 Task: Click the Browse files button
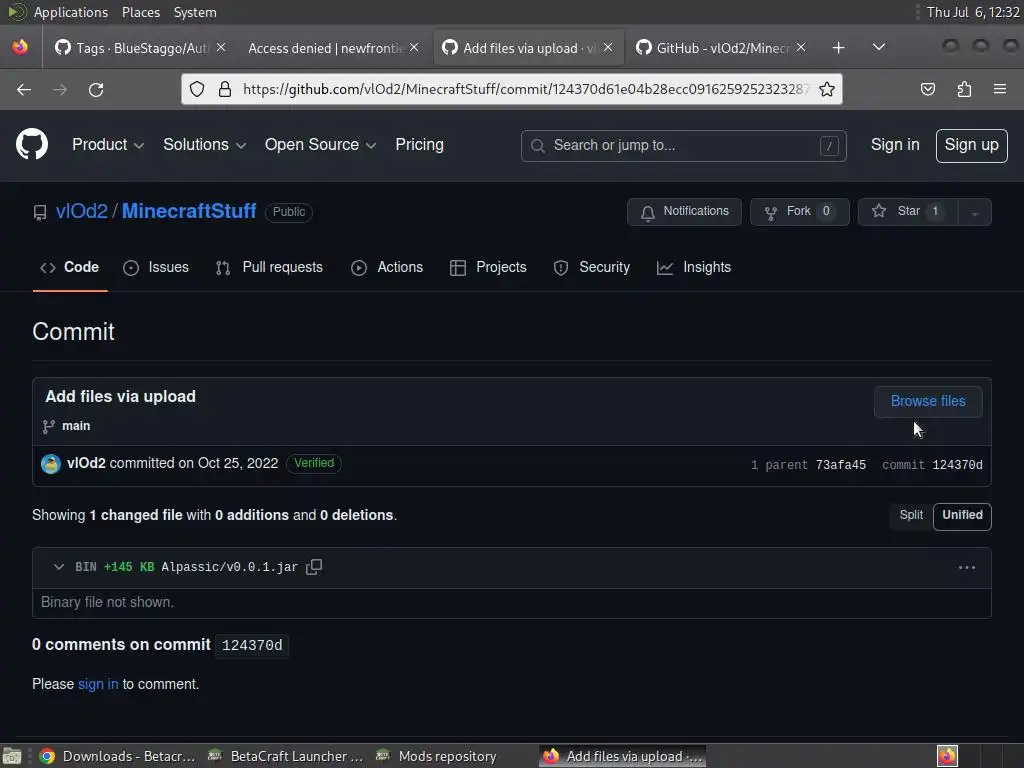pyautogui.click(x=928, y=401)
